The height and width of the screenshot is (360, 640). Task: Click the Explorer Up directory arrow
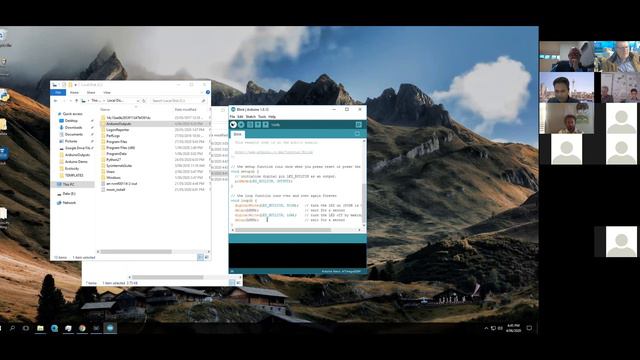pos(76,100)
